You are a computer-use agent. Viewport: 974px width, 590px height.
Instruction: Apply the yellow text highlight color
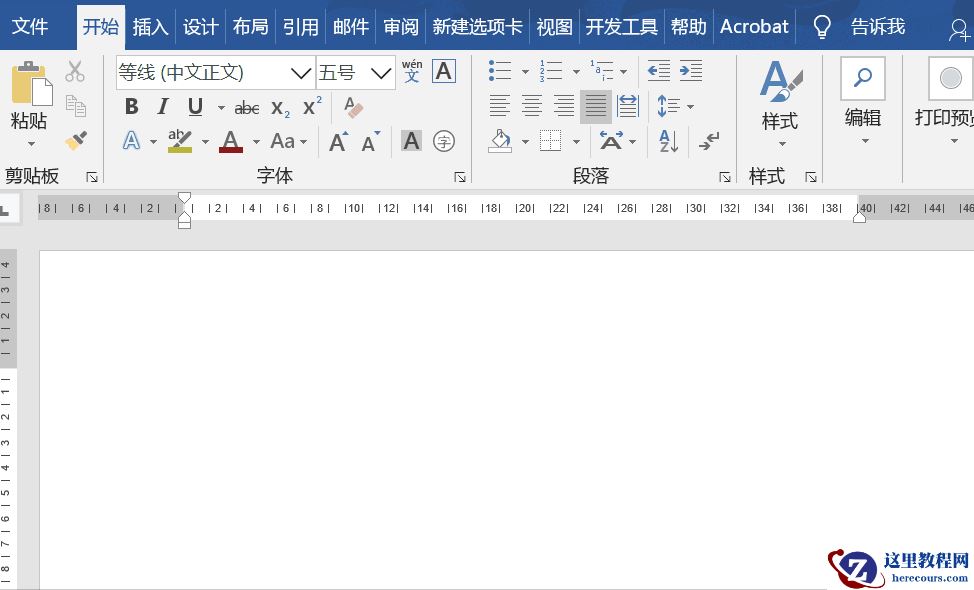(180, 141)
